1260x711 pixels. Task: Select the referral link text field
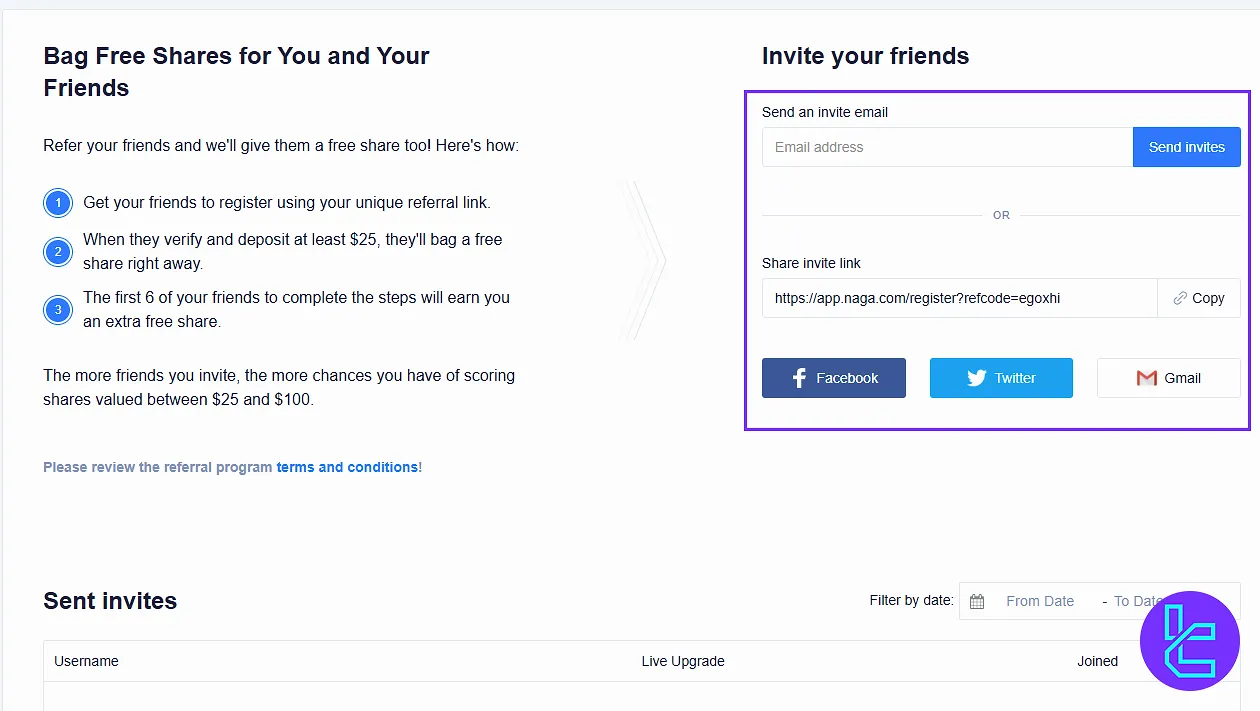(959, 298)
